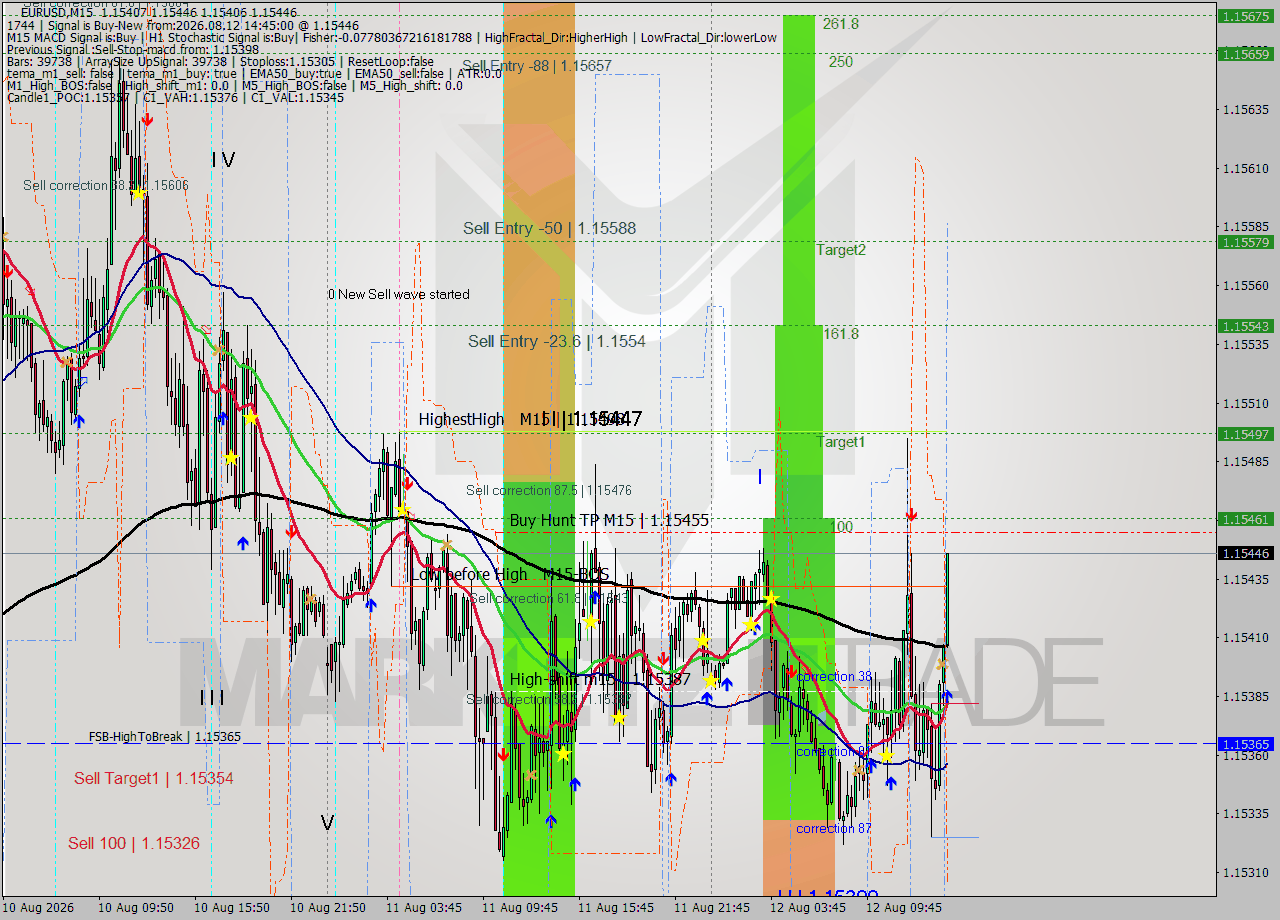The height and width of the screenshot is (920, 1280).
Task: Select the '100' Fibonacci level label
Action: tap(841, 526)
